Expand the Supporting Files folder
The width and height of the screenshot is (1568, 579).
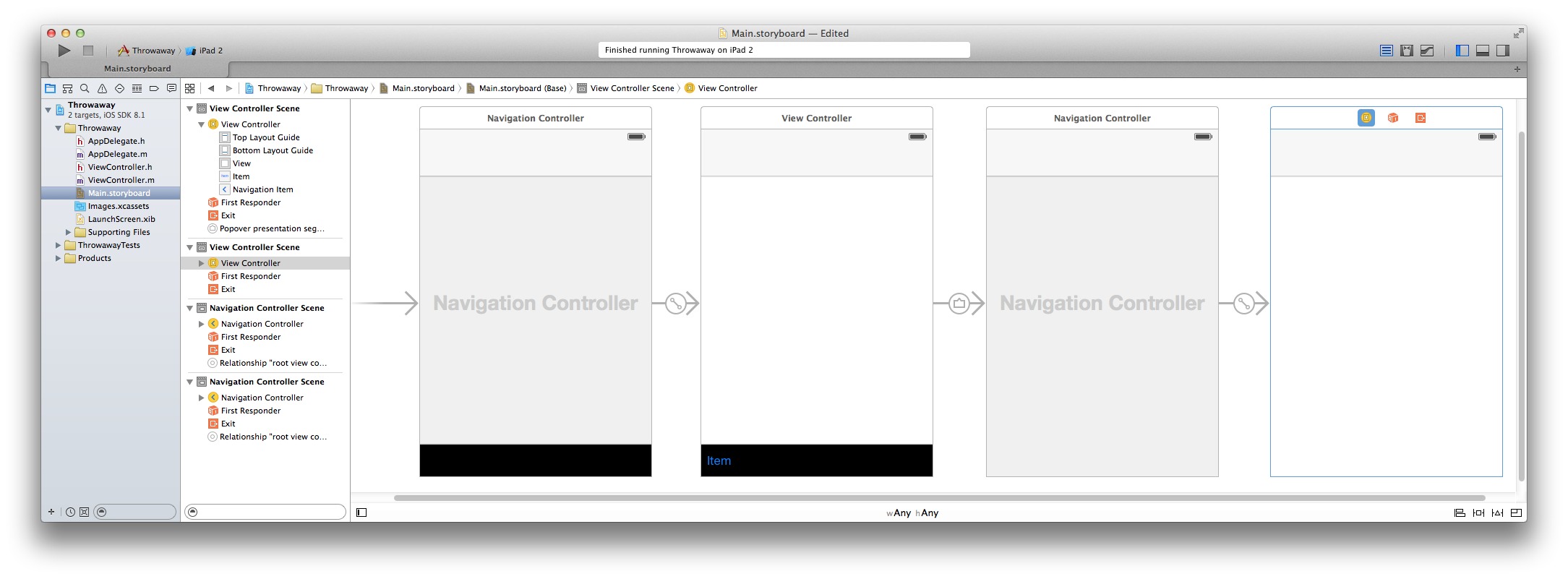click(x=69, y=232)
